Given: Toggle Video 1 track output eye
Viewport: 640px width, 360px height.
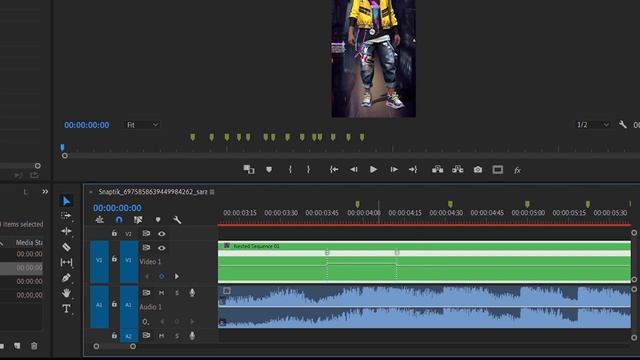Looking at the screenshot, I should click(x=162, y=248).
